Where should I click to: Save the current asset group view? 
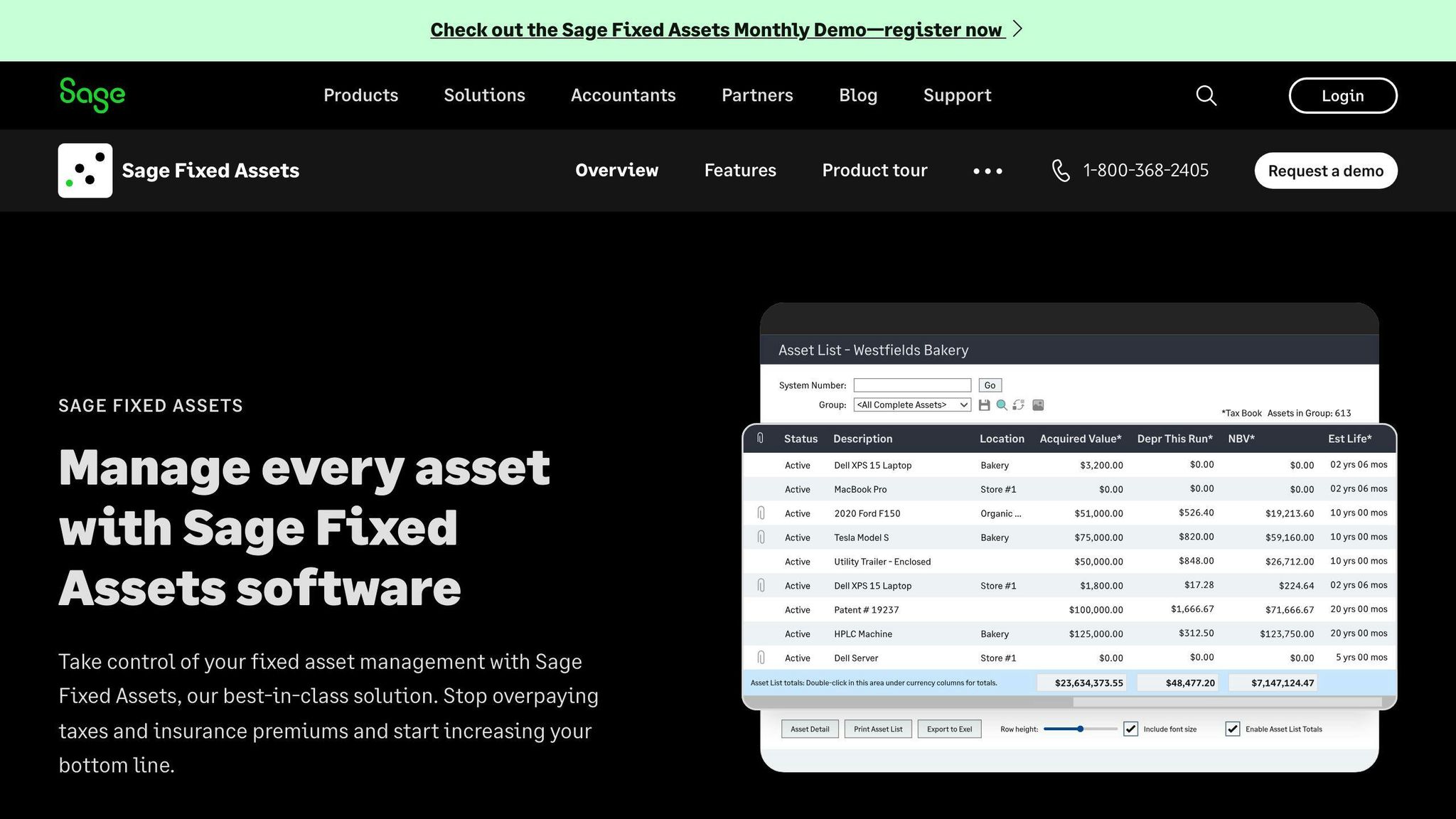(x=985, y=405)
